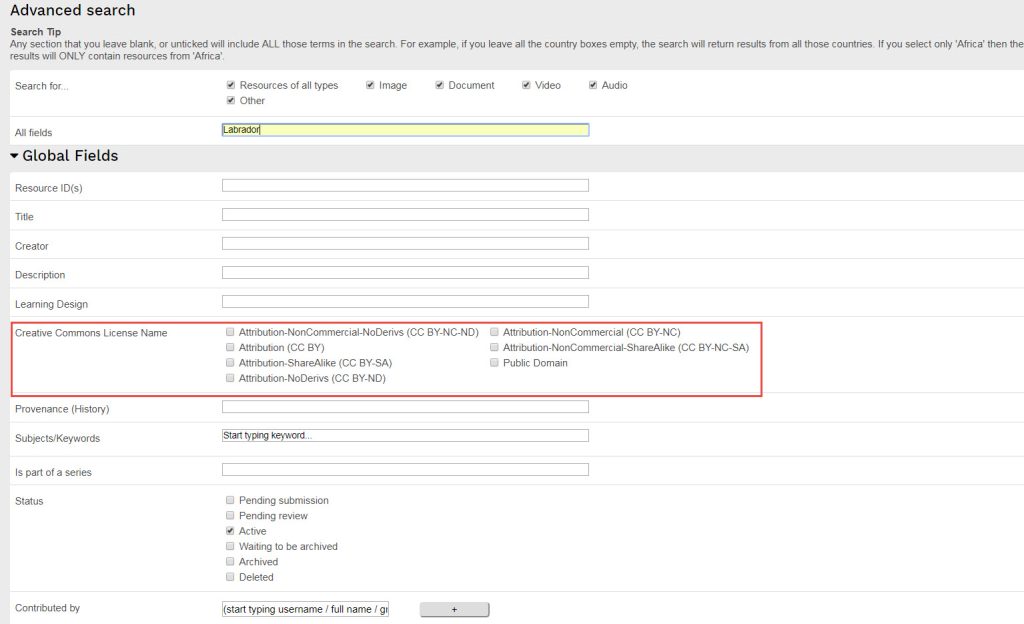Uncheck the Image resource type checkbox
The width and height of the screenshot is (1024, 624).
click(x=370, y=85)
